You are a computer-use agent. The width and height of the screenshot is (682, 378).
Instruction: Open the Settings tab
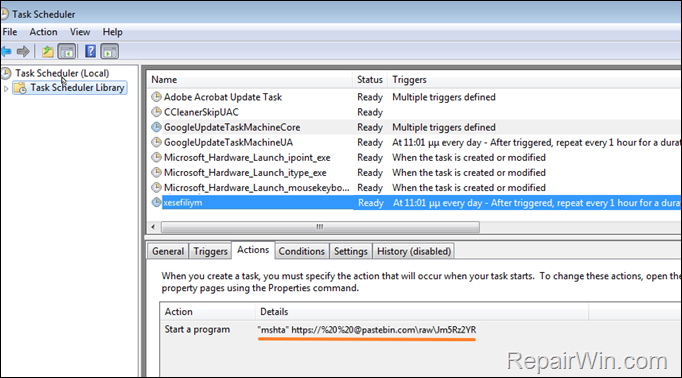pyautogui.click(x=351, y=251)
